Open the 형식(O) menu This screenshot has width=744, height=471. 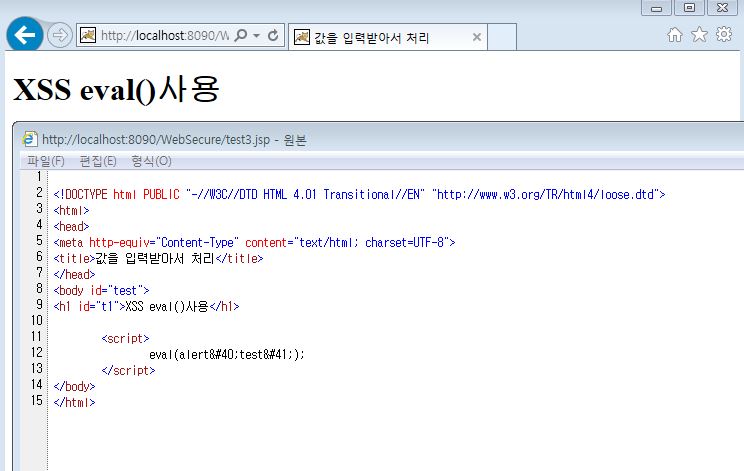pos(151,161)
